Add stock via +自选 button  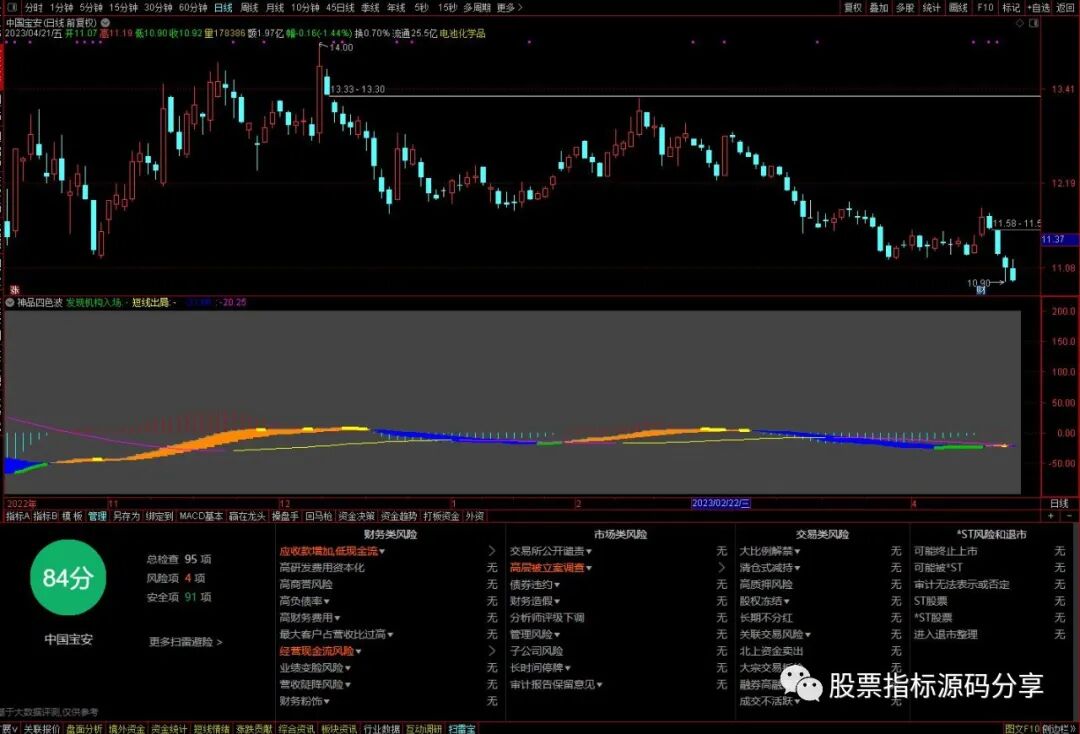point(1039,8)
